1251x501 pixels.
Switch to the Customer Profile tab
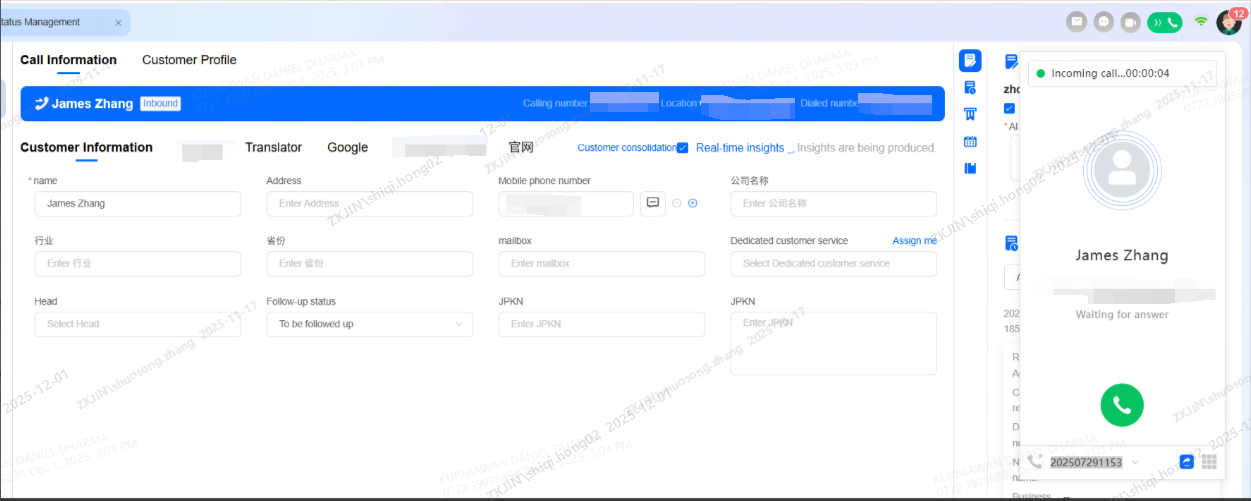[x=189, y=60]
